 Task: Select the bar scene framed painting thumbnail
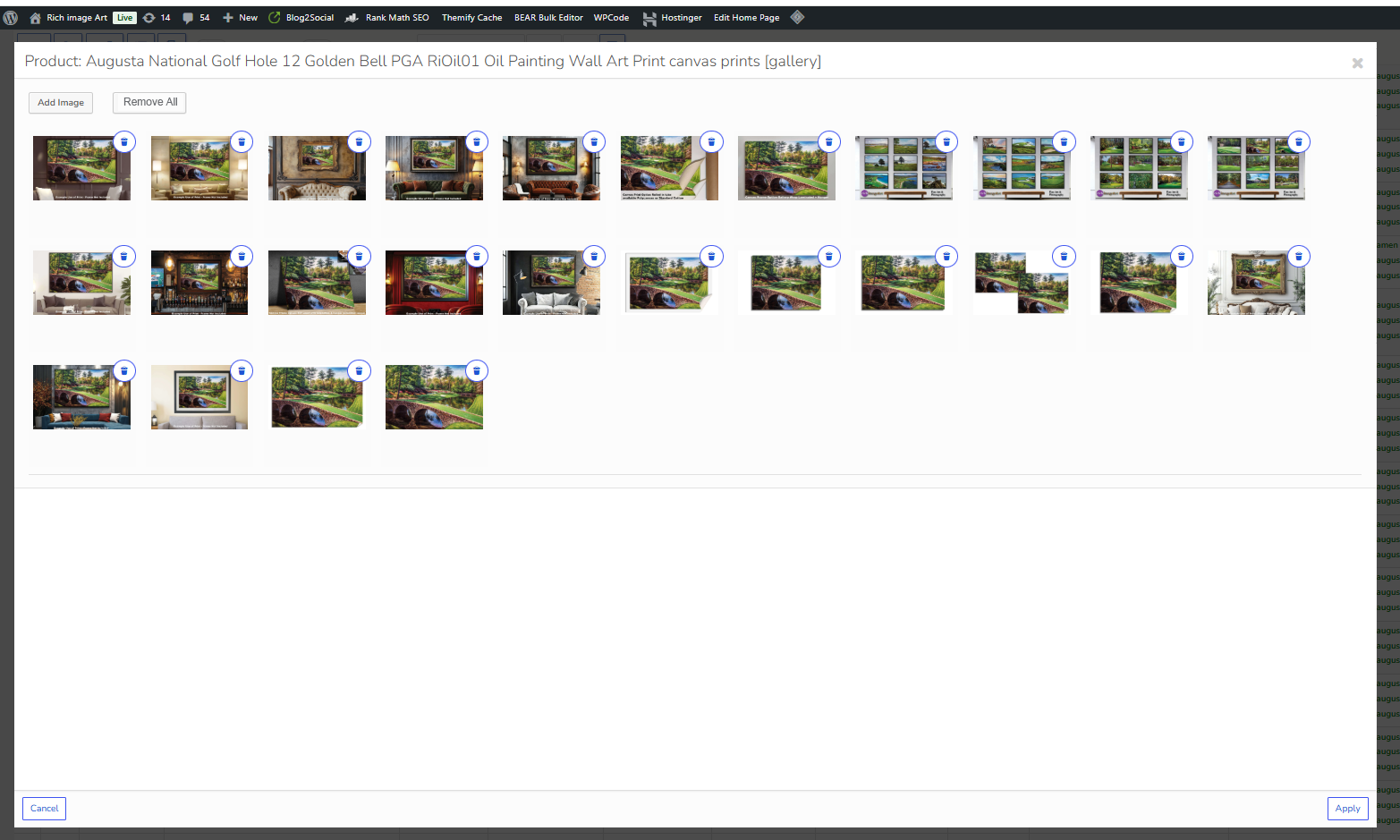[199, 283]
